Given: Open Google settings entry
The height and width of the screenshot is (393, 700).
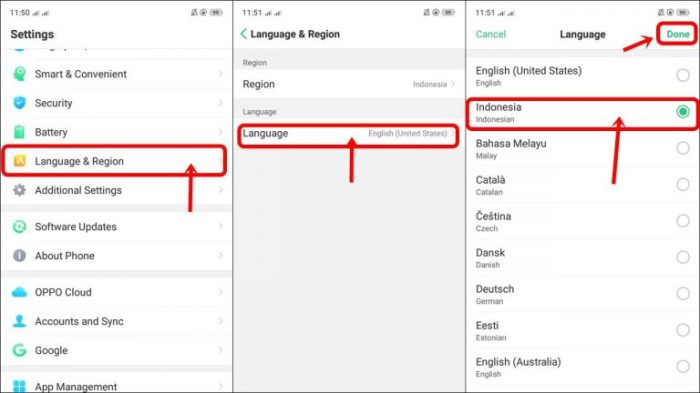Looking at the screenshot, I should point(116,350).
